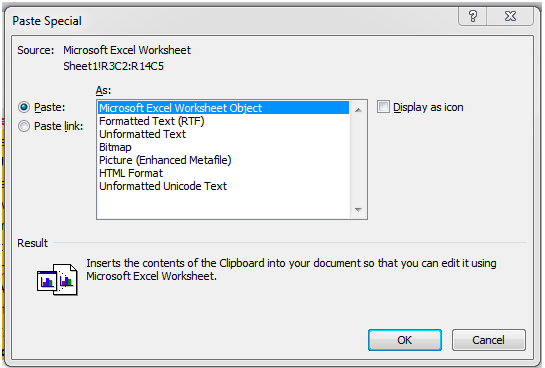Choose Unformatted Text from the list
The height and width of the screenshot is (368, 545).
(223, 134)
